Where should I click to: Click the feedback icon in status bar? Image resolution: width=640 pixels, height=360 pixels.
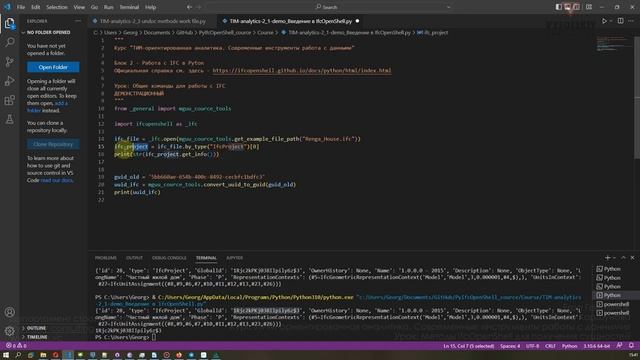[x=619, y=346]
